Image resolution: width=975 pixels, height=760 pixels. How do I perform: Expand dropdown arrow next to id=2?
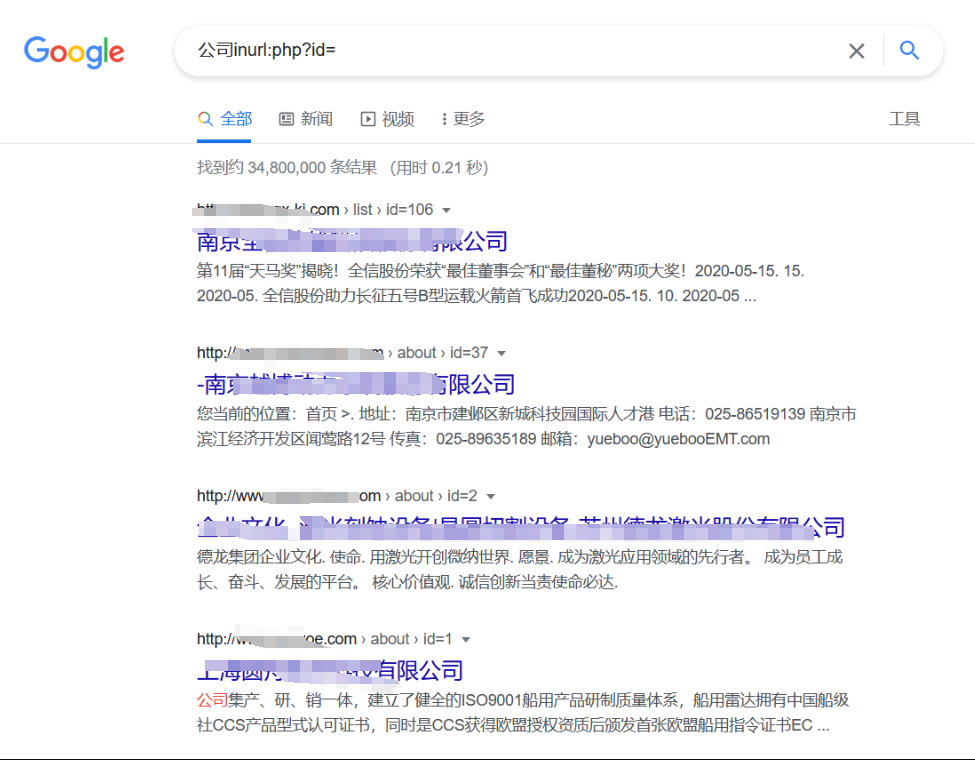click(491, 496)
